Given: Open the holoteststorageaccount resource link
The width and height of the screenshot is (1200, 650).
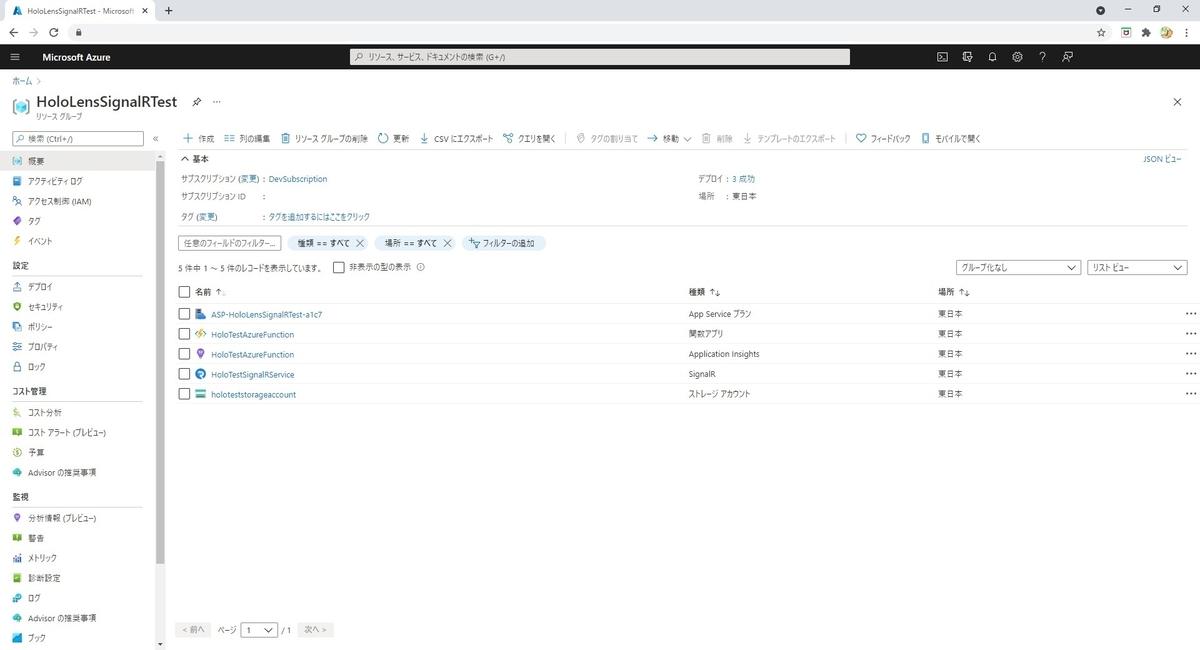Looking at the screenshot, I should pos(254,394).
